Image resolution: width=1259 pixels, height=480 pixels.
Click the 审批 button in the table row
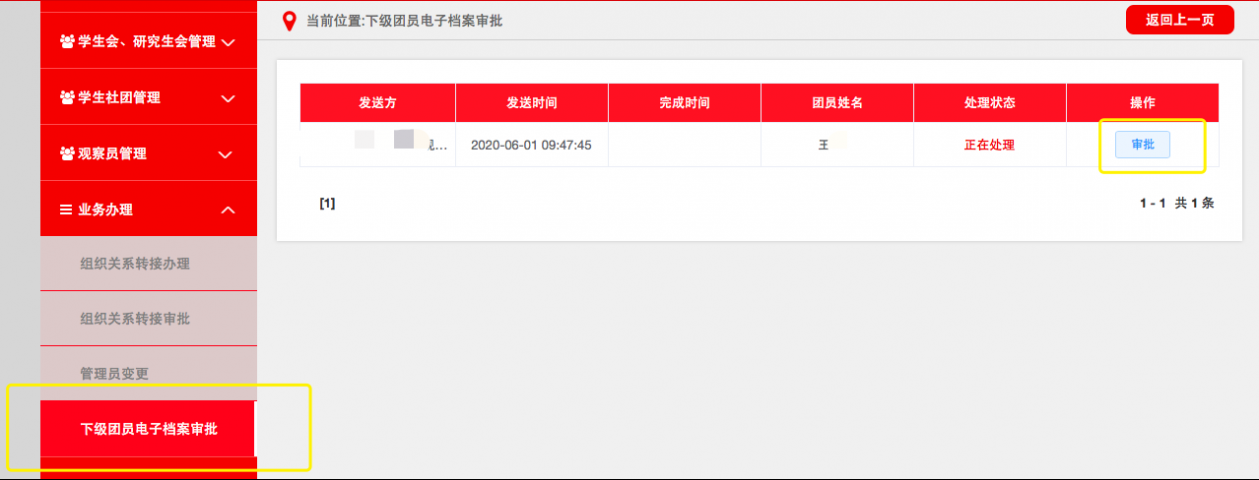[x=1142, y=145]
